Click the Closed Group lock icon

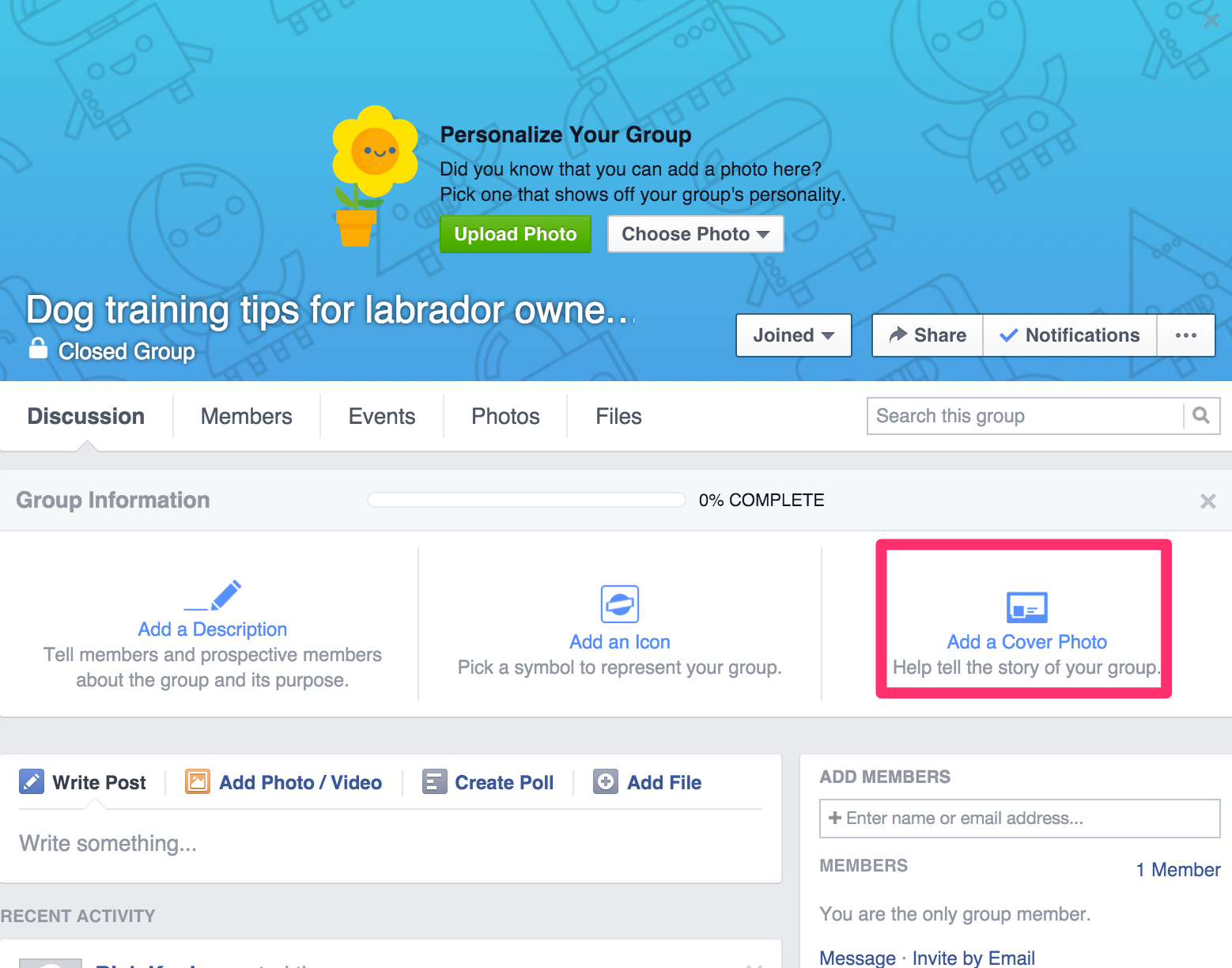(38, 348)
